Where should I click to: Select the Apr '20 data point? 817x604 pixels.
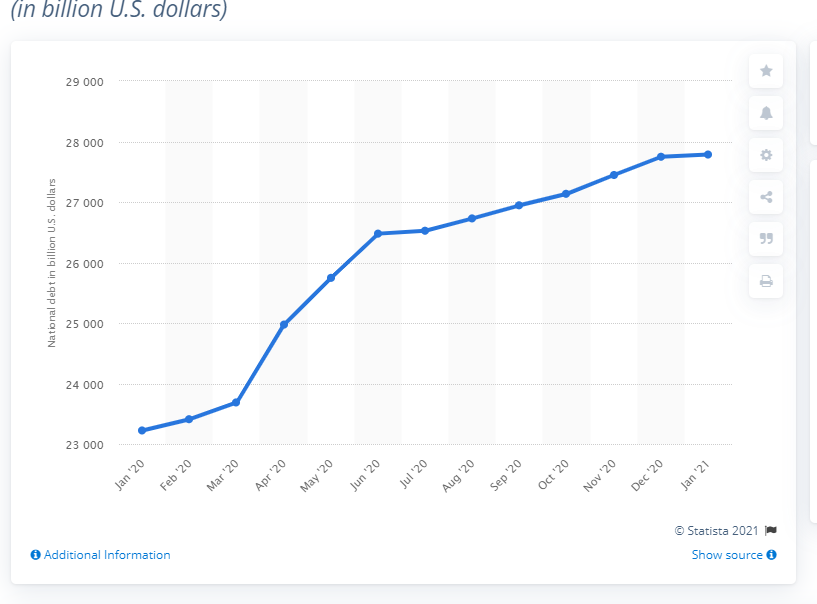pos(284,325)
